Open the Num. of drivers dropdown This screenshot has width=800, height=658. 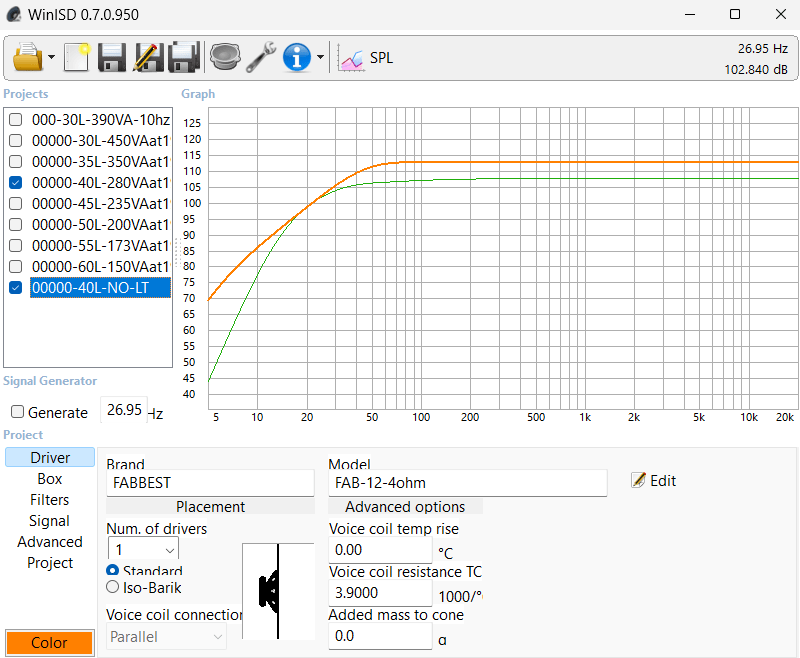(x=143, y=549)
